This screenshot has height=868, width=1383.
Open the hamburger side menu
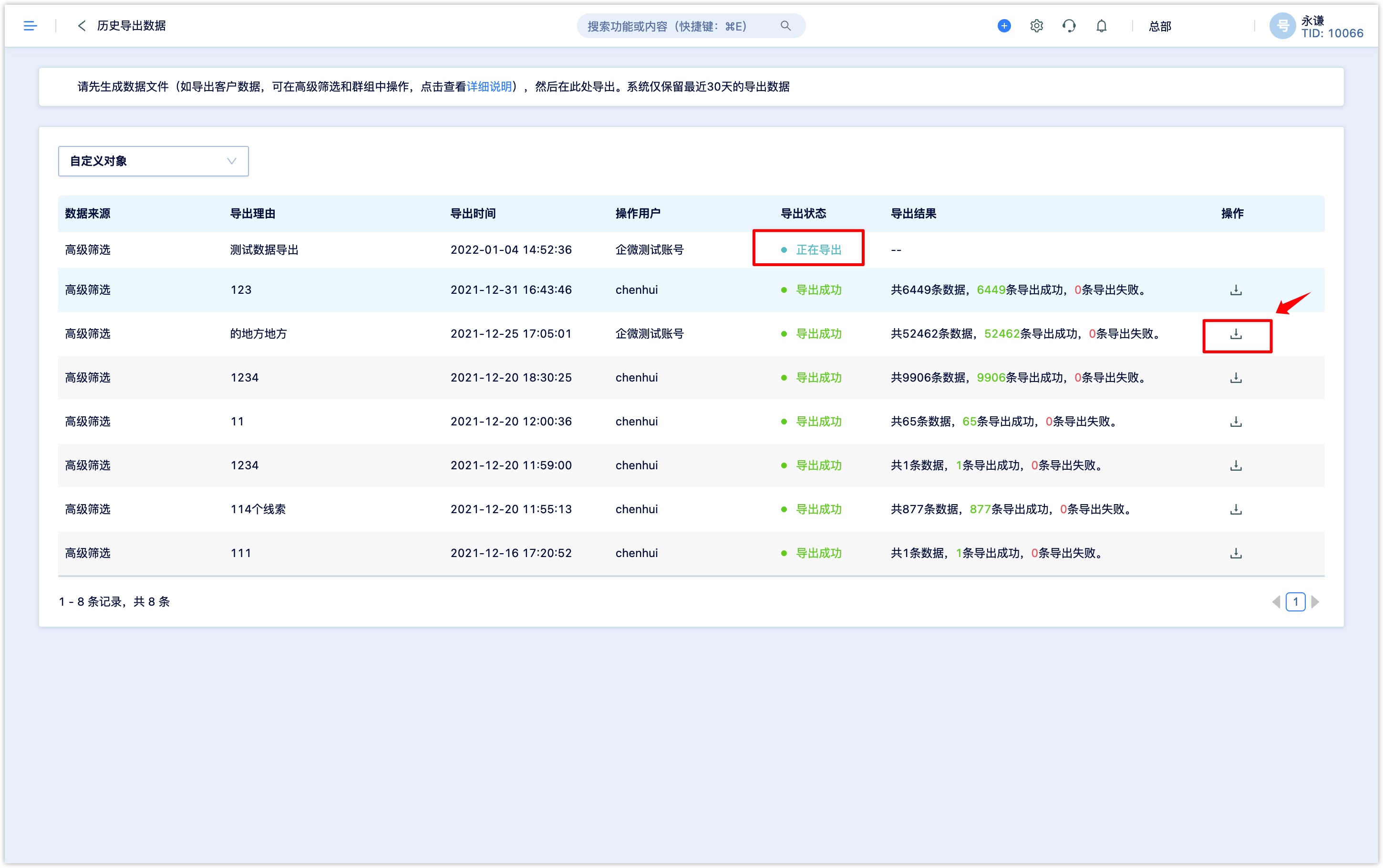[x=30, y=26]
